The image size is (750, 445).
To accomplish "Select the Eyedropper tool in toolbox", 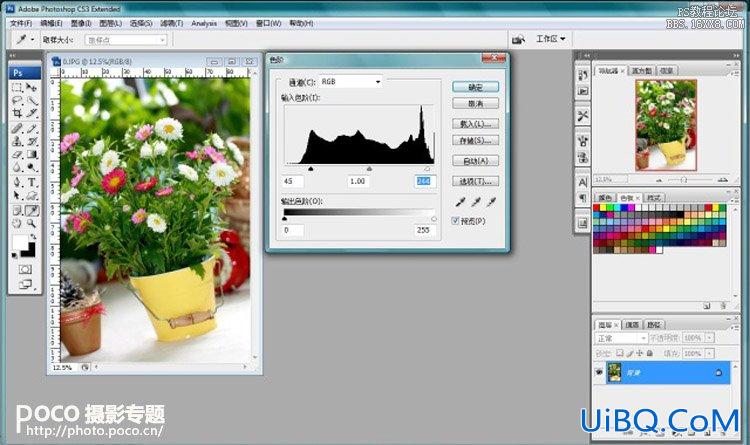I will (x=32, y=211).
